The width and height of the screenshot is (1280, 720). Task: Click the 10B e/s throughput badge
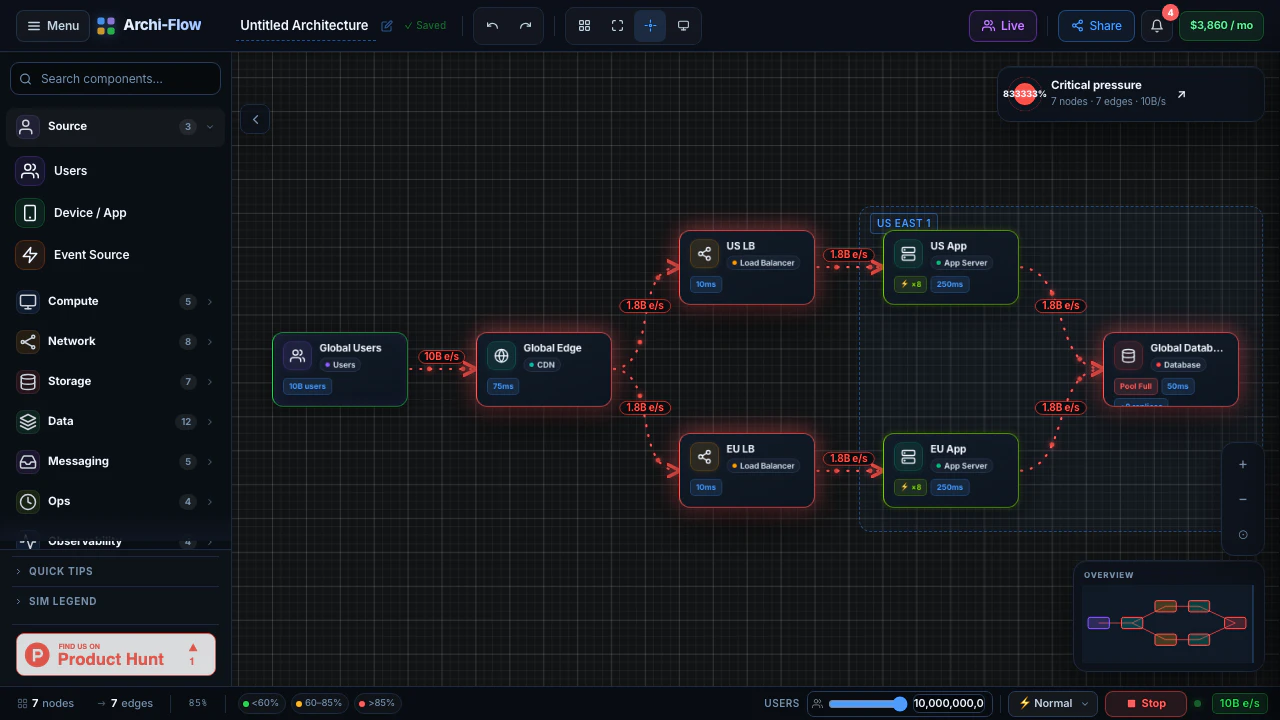tap(1240, 704)
